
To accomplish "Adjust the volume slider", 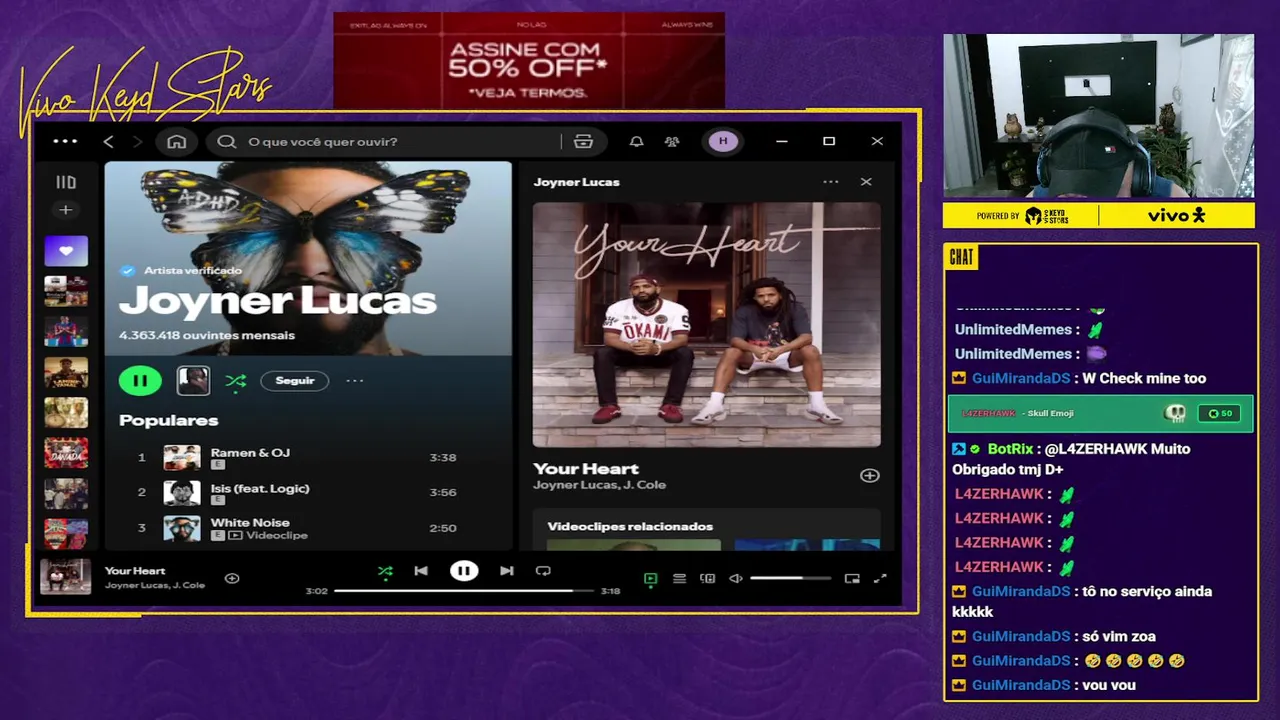I will [x=790, y=578].
